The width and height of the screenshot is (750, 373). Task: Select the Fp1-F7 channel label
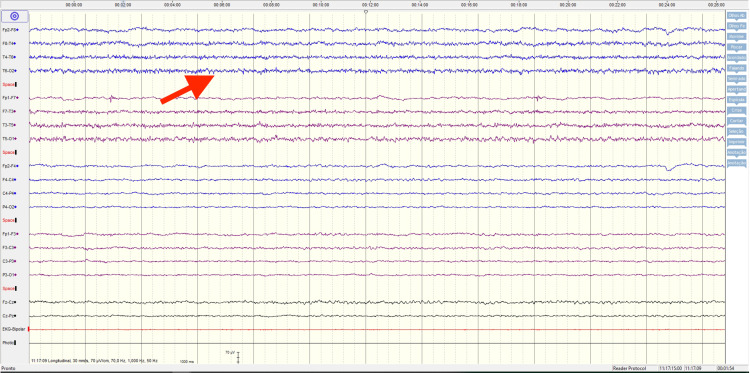(x=11, y=98)
